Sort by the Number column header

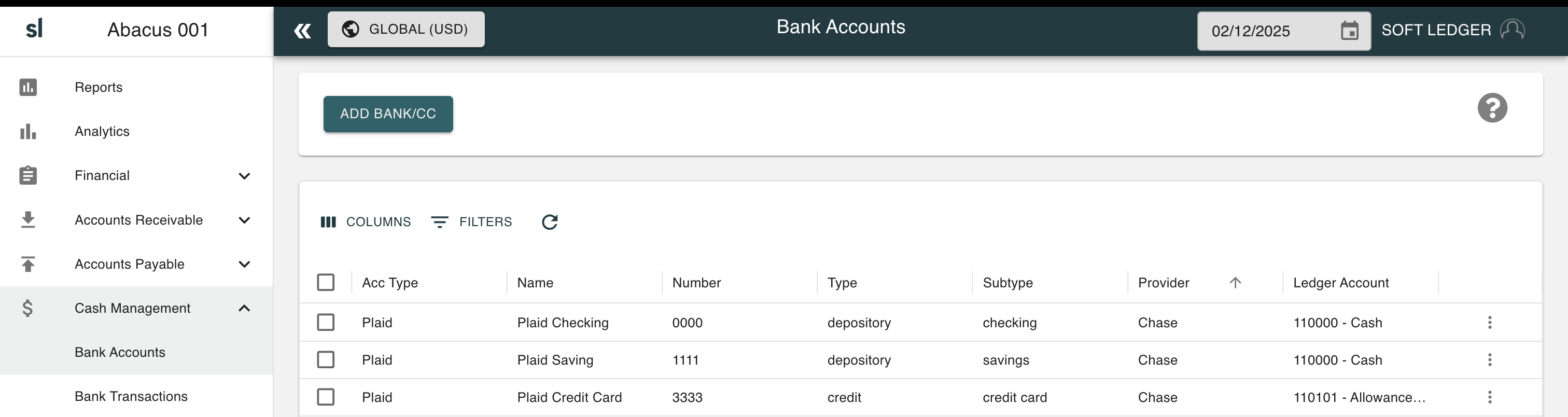point(696,283)
